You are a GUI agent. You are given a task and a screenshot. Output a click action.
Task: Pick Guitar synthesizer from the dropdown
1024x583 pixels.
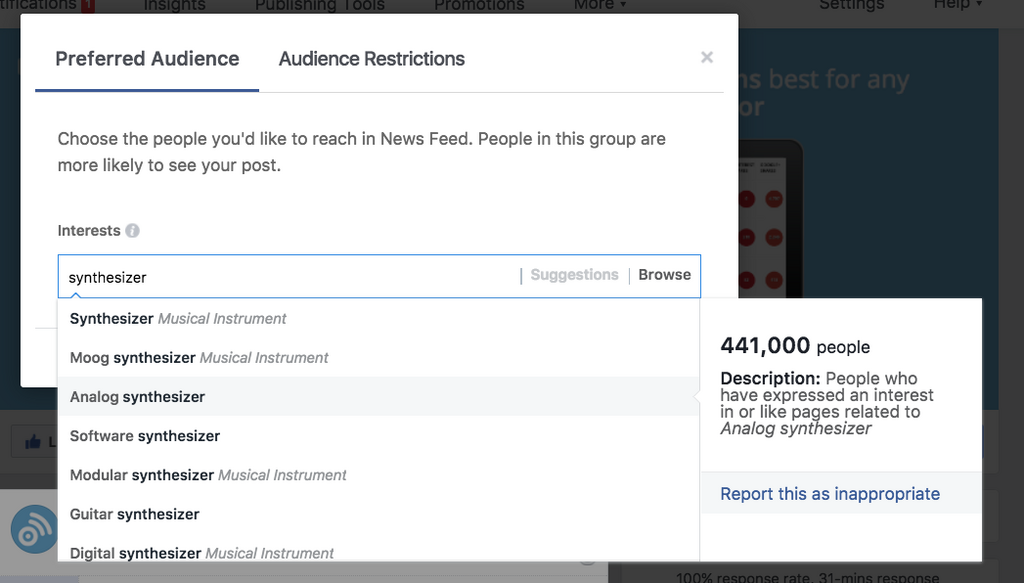(135, 514)
